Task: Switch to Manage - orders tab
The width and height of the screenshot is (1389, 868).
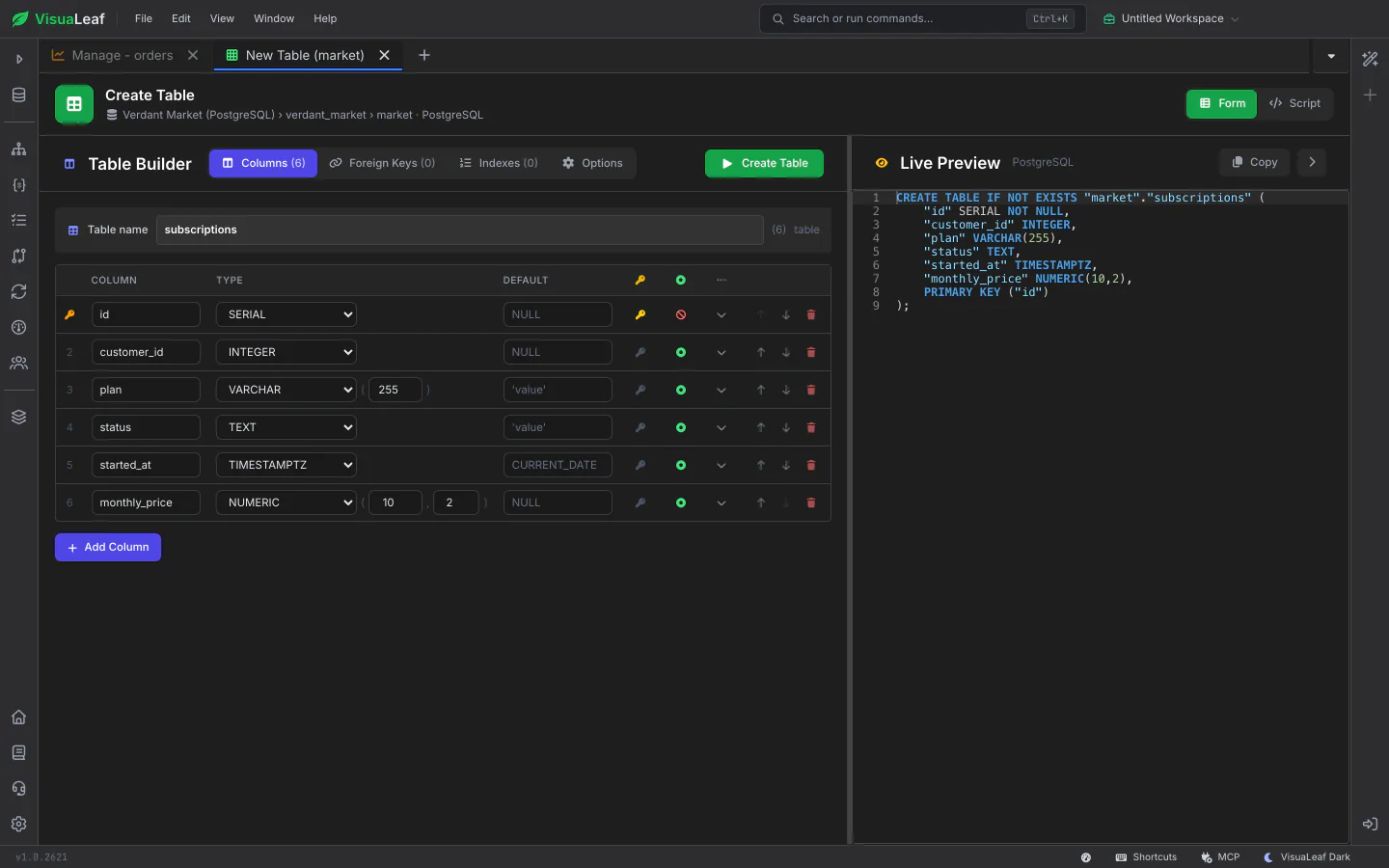Action: point(123,55)
